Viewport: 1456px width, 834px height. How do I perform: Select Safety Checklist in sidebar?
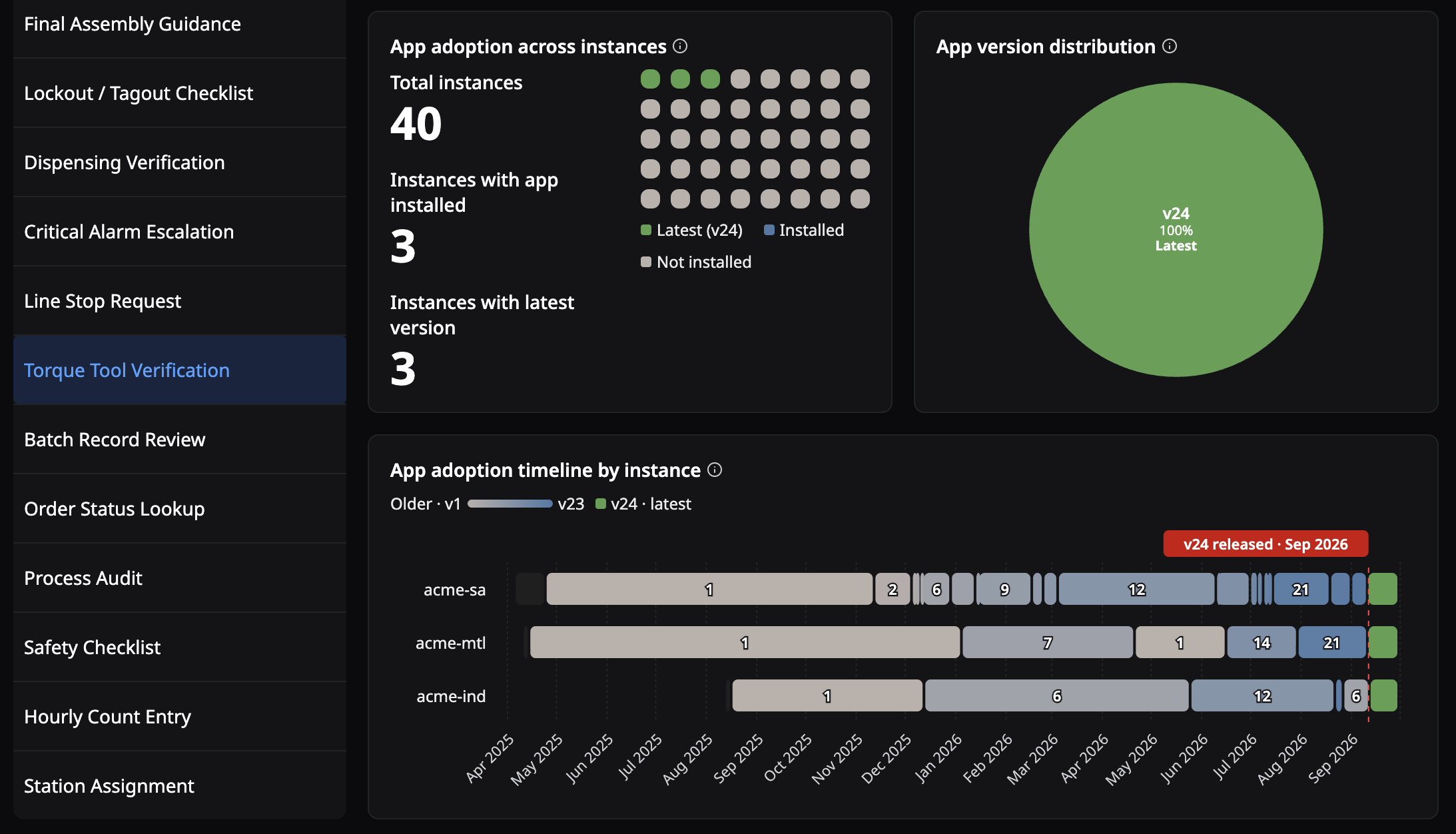click(180, 647)
